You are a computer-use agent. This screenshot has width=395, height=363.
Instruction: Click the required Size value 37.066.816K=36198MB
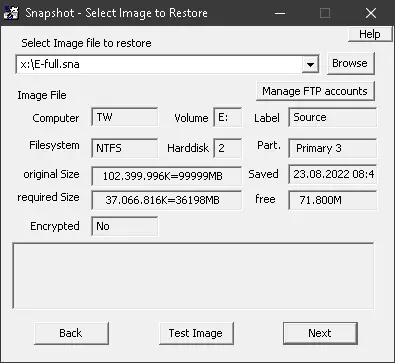pos(167,200)
